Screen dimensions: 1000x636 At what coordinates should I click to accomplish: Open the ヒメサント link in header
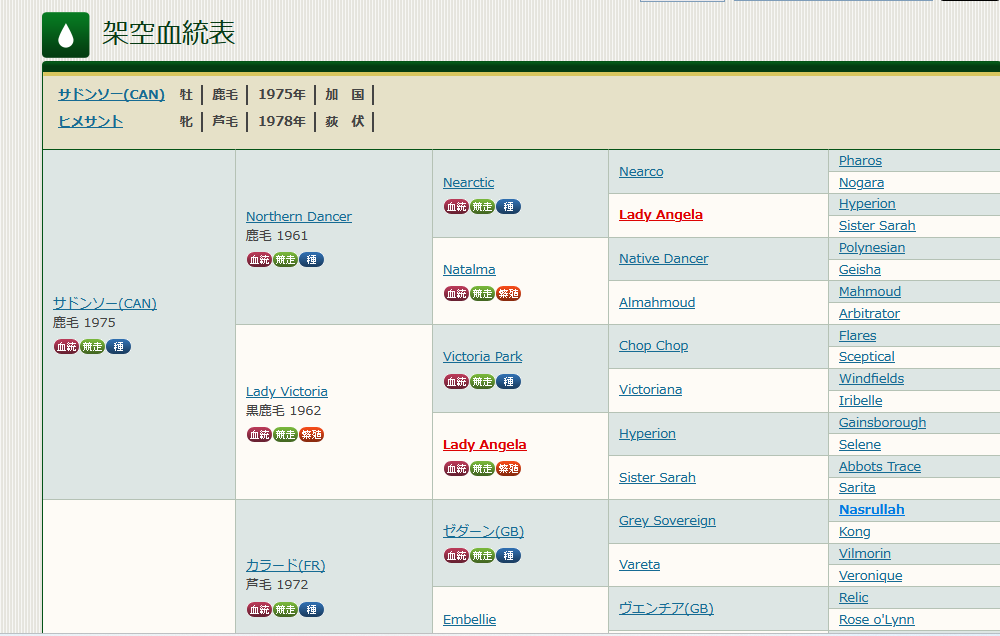coord(90,121)
